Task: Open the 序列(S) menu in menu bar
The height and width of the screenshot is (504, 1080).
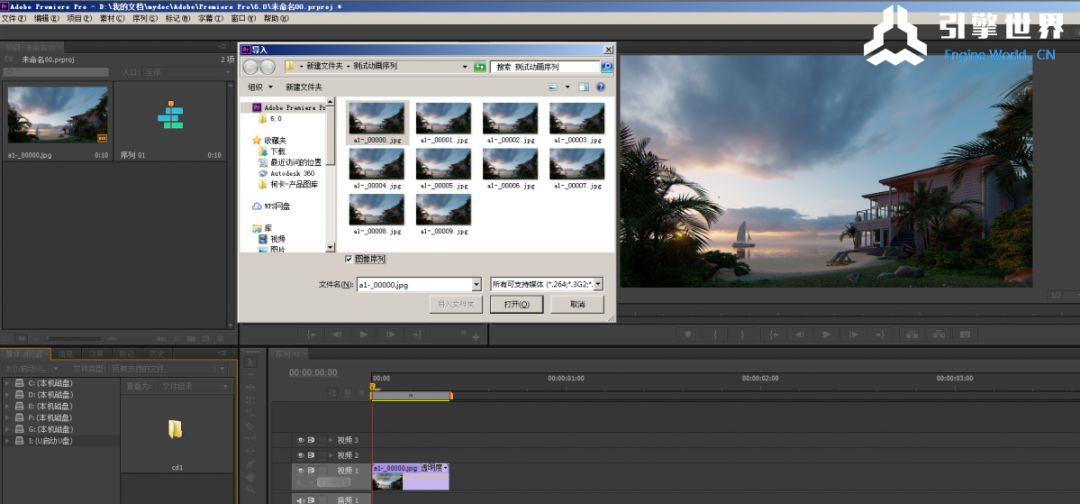Action: coord(145,18)
